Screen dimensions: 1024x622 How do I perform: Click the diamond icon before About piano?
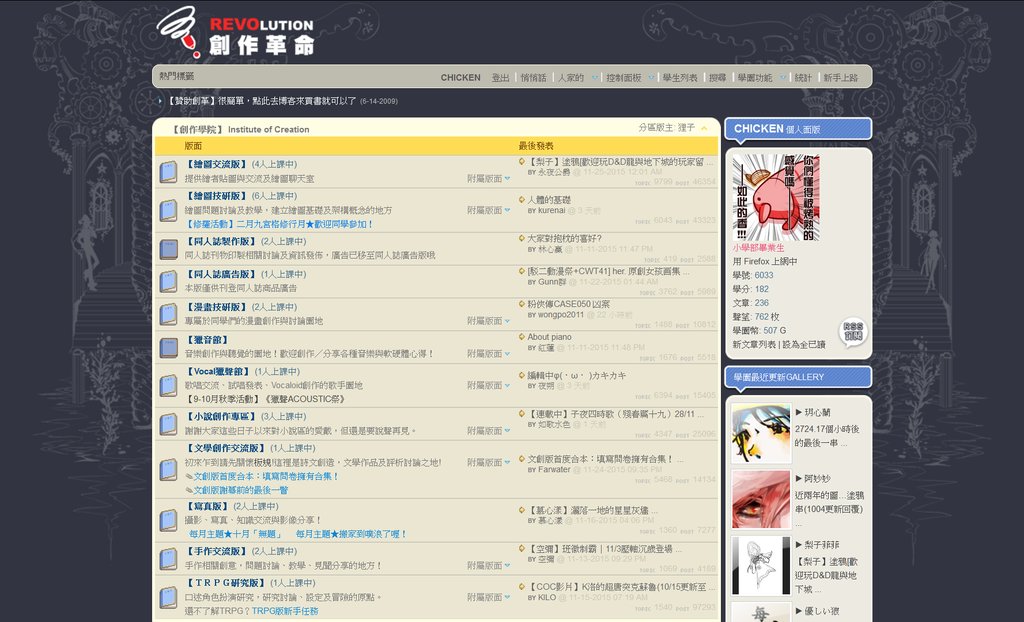[x=522, y=337]
